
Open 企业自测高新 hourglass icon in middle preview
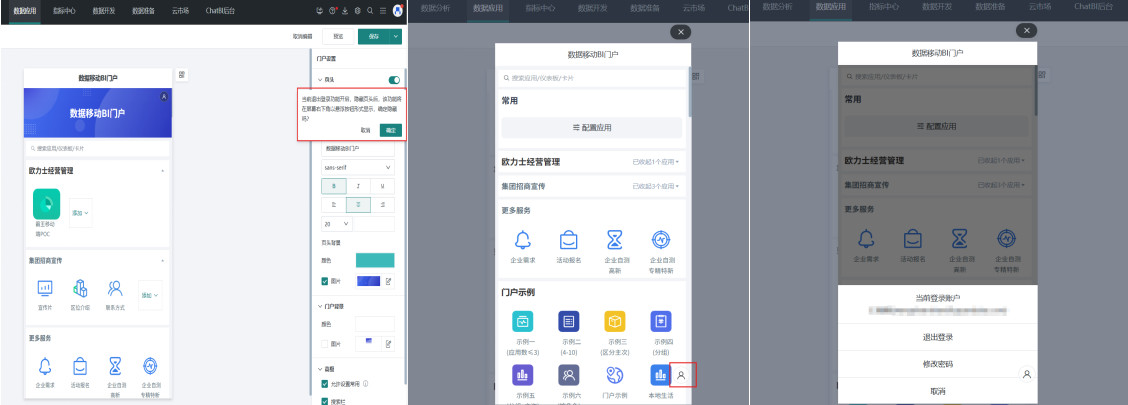pyautogui.click(x=614, y=240)
